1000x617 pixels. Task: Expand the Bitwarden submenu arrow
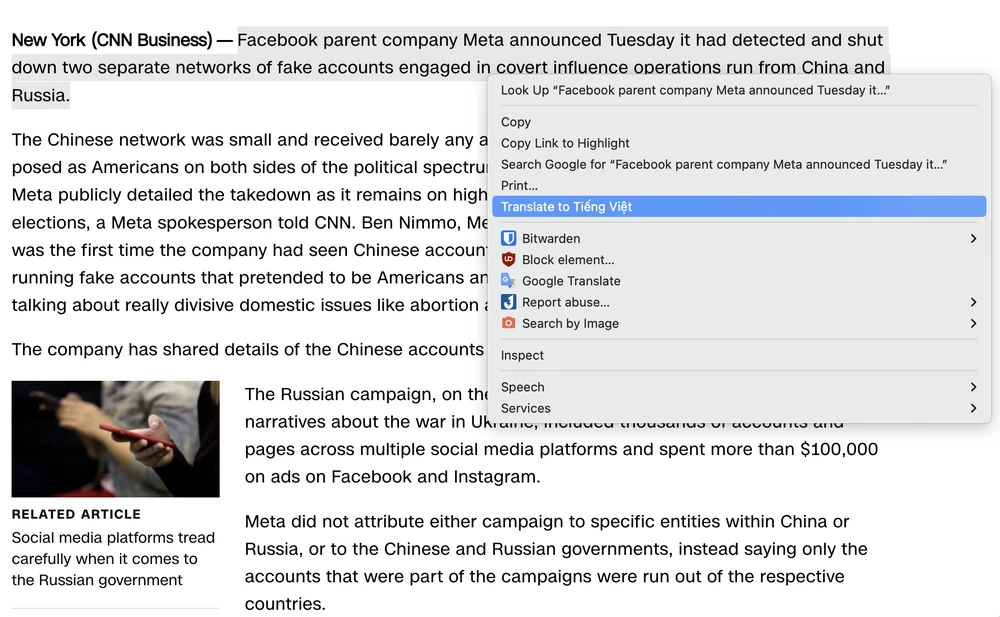pyautogui.click(x=973, y=239)
